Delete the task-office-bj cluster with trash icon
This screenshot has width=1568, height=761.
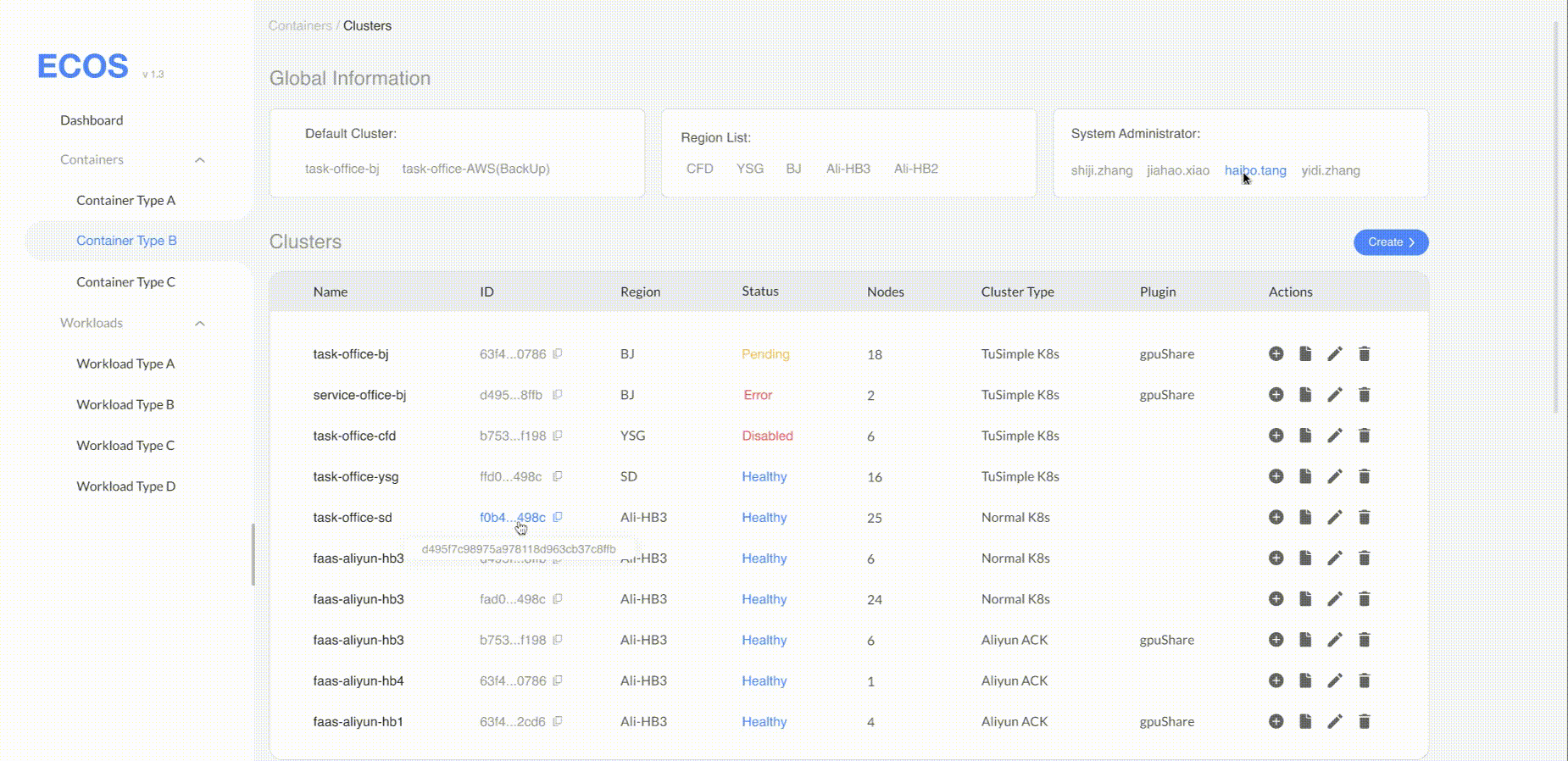1364,353
